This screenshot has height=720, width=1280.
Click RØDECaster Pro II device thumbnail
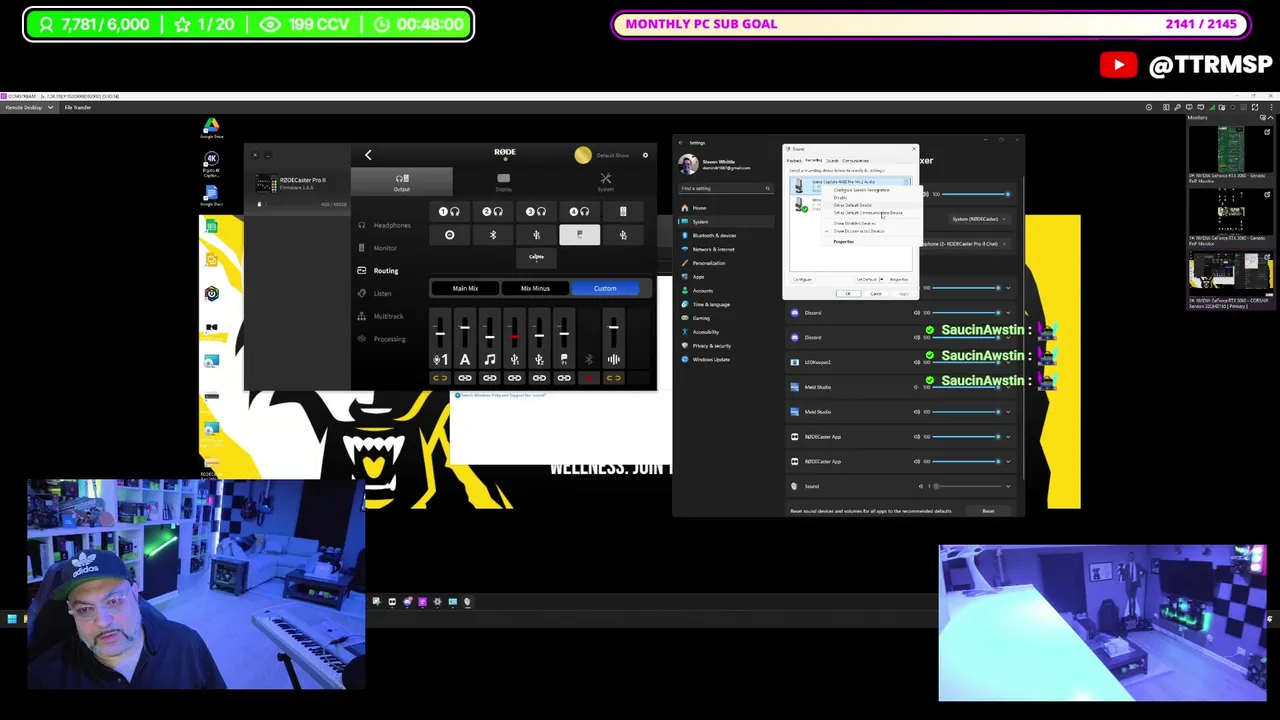click(x=266, y=183)
